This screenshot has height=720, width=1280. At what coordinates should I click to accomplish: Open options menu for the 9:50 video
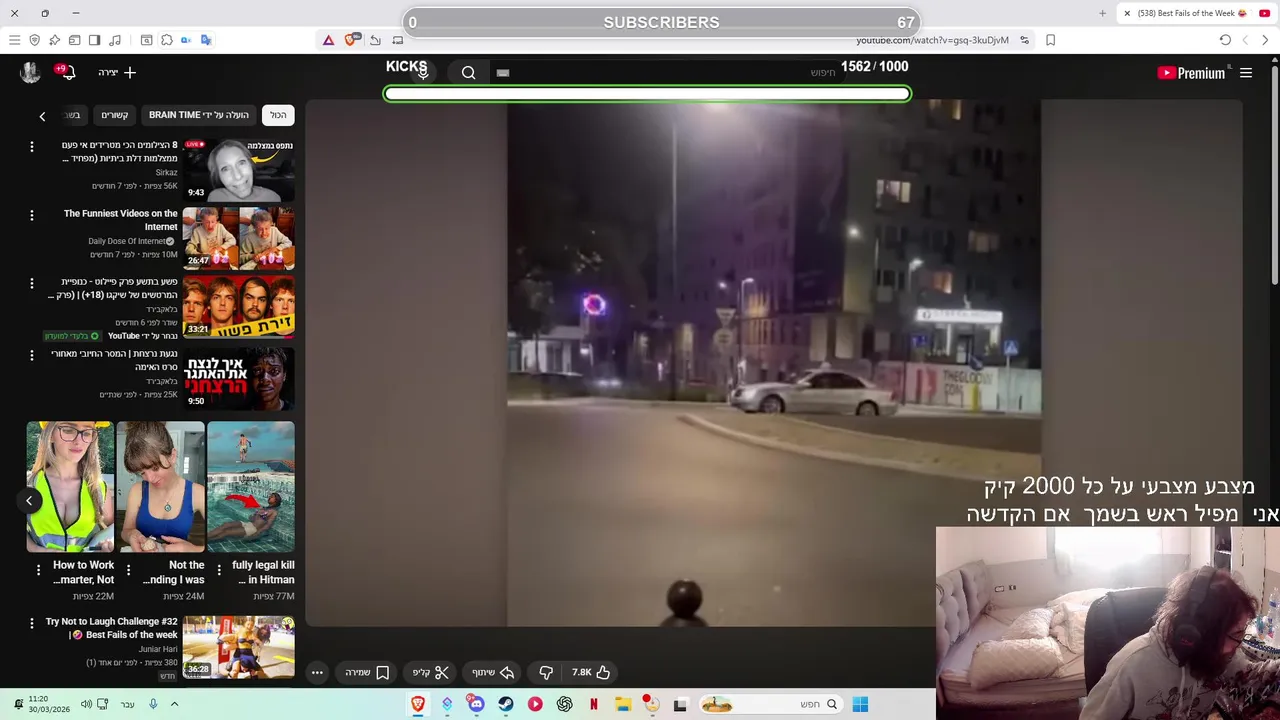tap(31, 355)
